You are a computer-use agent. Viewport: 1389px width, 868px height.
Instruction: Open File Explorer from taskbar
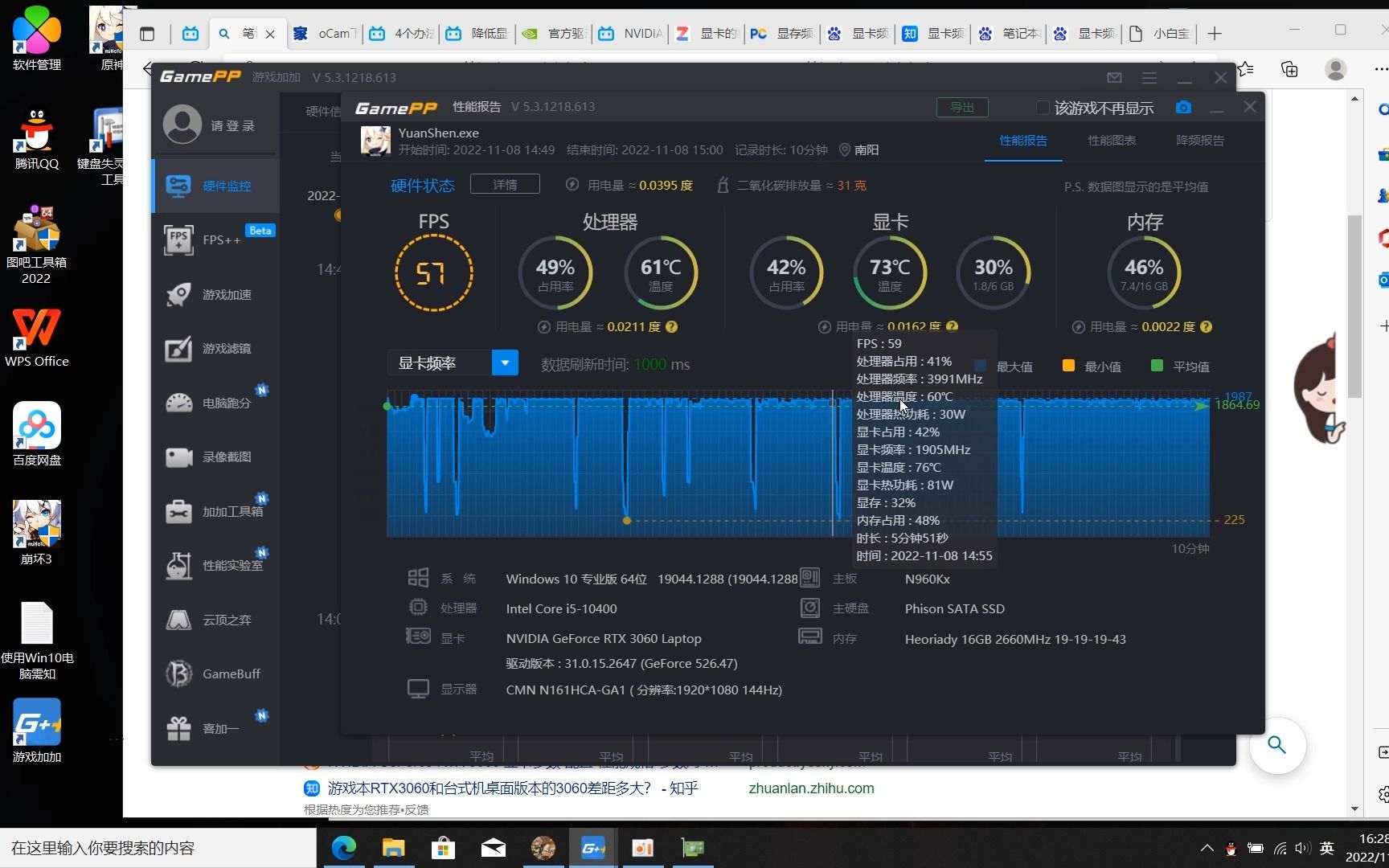393,848
